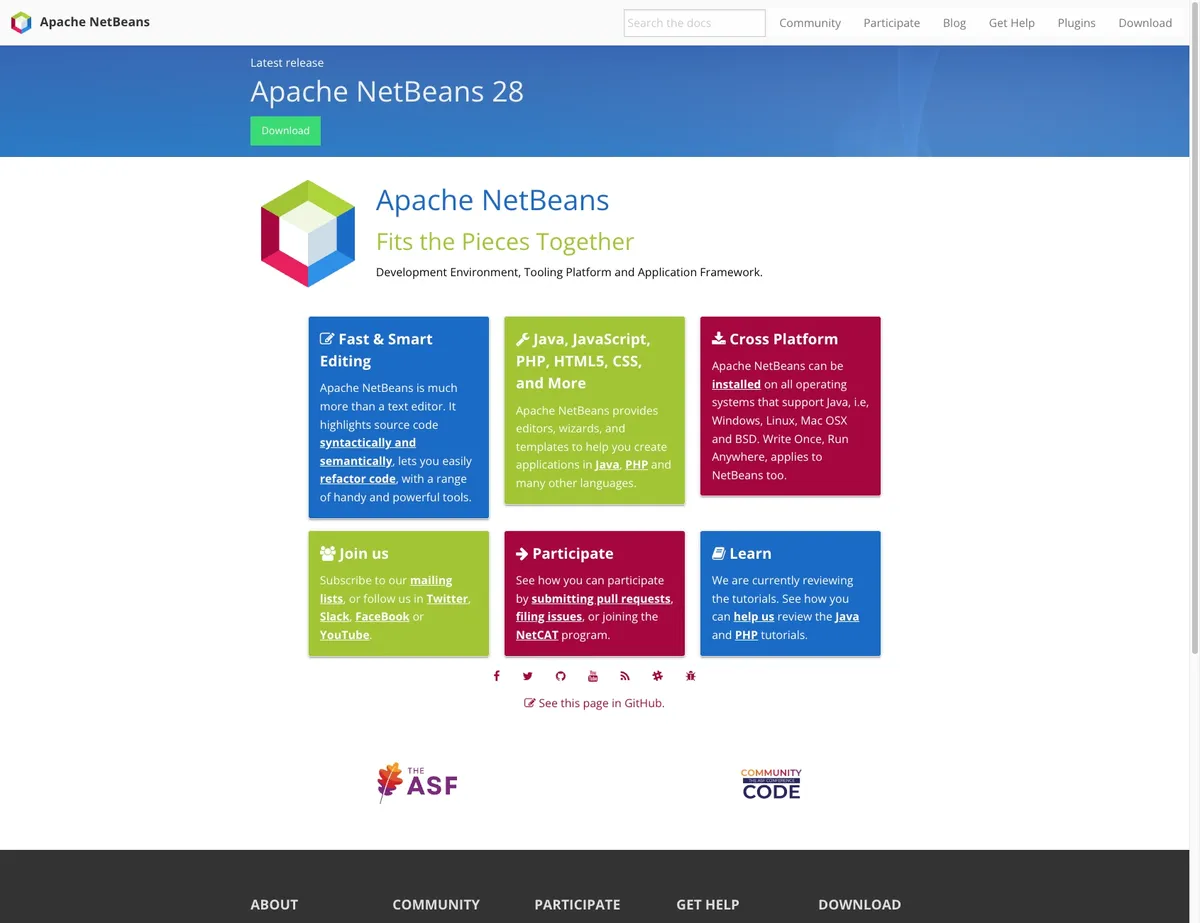Image resolution: width=1200 pixels, height=923 pixels.
Task: Open the GitHub octocat icon
Action: pyautogui.click(x=561, y=676)
